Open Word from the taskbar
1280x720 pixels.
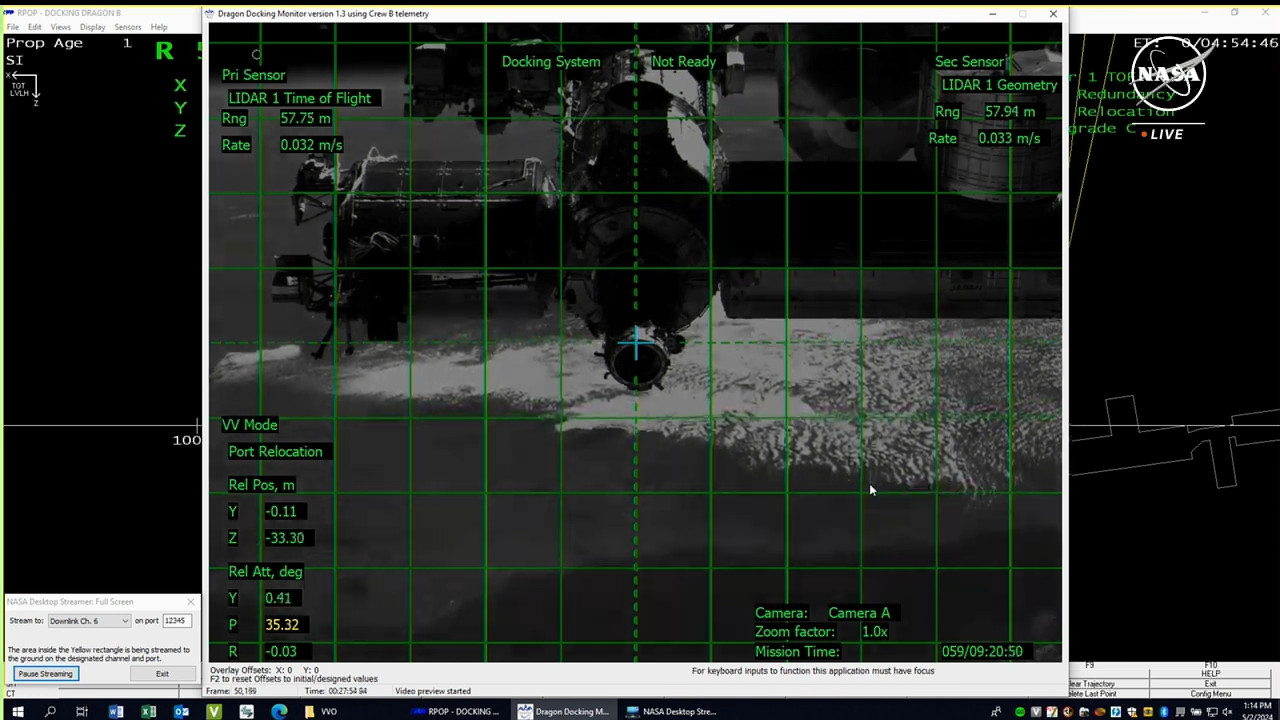click(115, 711)
